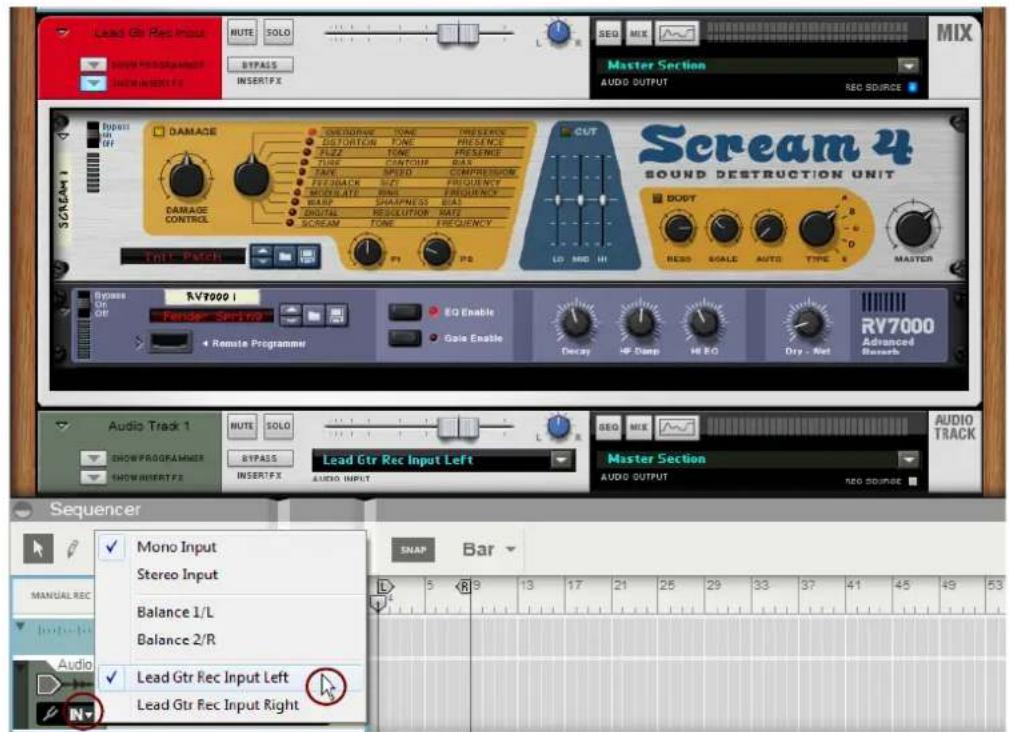The width and height of the screenshot is (1009, 732).
Task: Adjust the RV7000 Decay knob
Action: pos(576,322)
